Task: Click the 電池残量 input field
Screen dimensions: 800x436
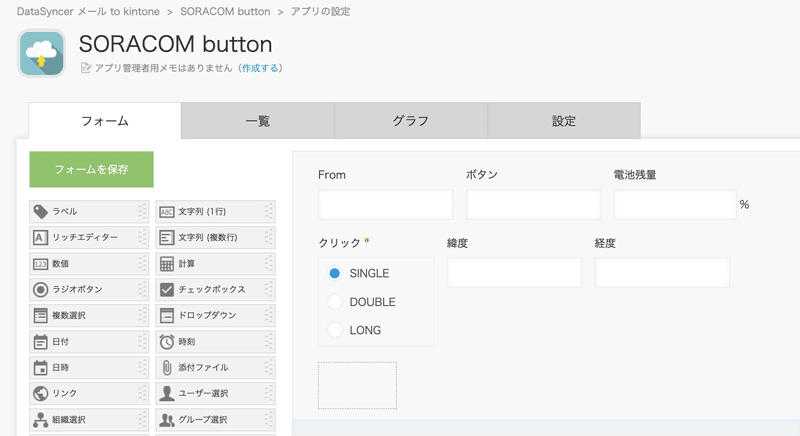Action: click(x=675, y=204)
